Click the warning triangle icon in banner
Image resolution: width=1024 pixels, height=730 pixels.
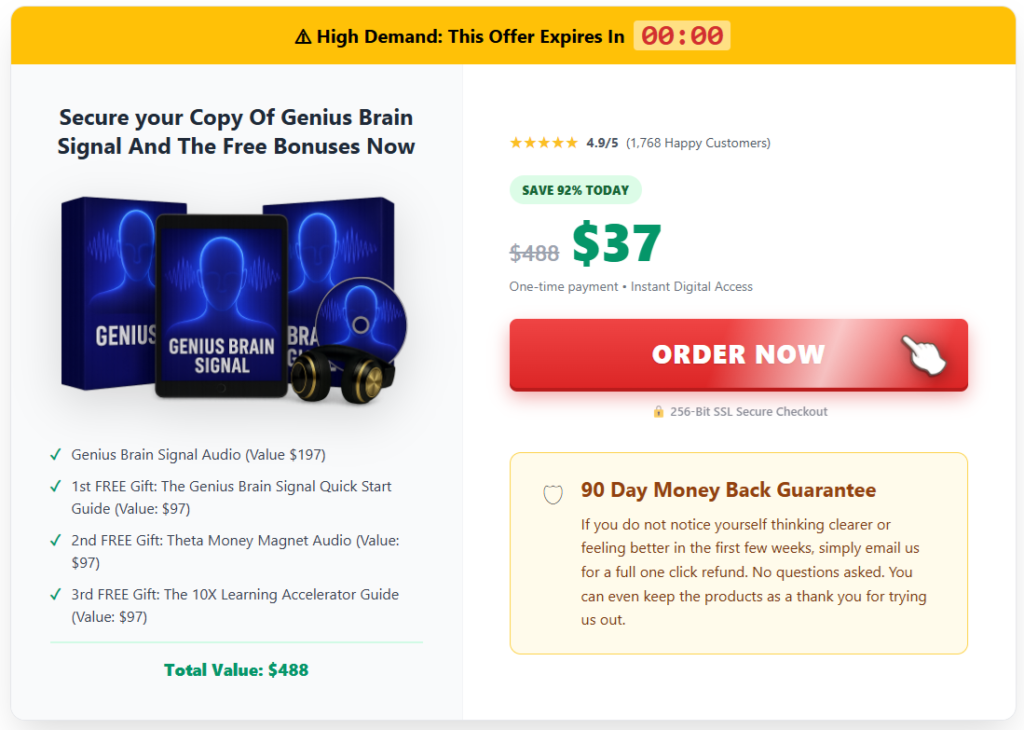click(x=304, y=37)
